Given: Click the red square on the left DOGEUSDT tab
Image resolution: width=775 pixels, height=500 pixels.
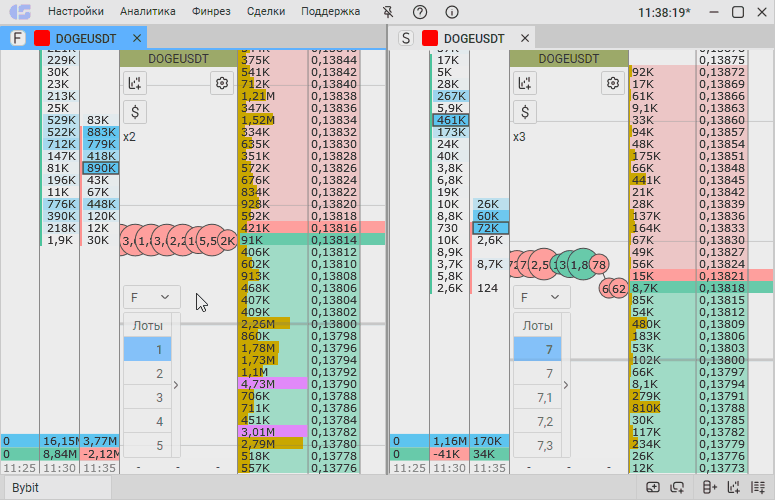Looking at the screenshot, I should click(x=42, y=38).
